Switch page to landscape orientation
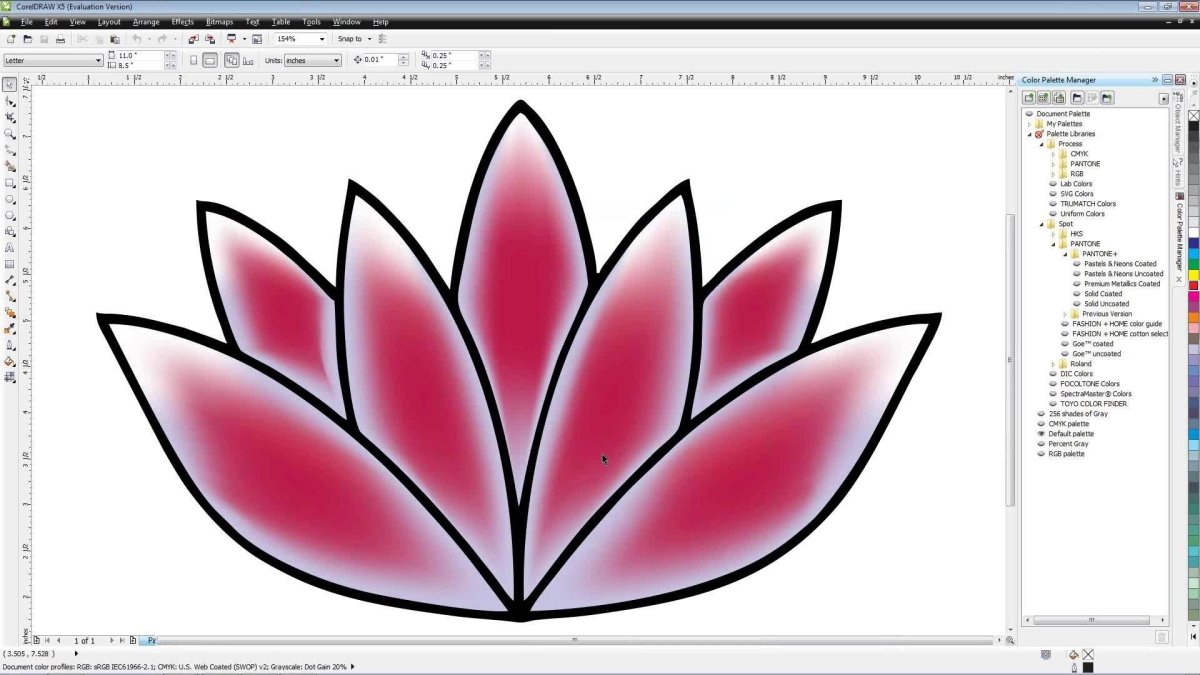Viewport: 1200px width, 675px height. [x=210, y=60]
